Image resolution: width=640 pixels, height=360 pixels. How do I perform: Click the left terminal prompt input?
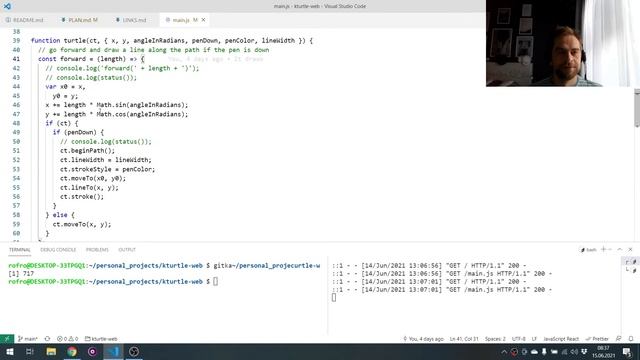(x=216, y=282)
